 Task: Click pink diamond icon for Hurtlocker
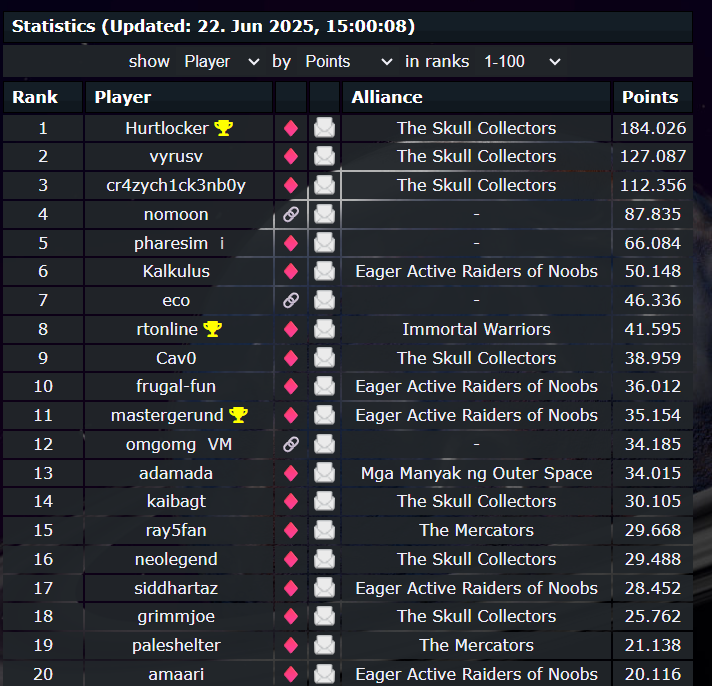291,128
